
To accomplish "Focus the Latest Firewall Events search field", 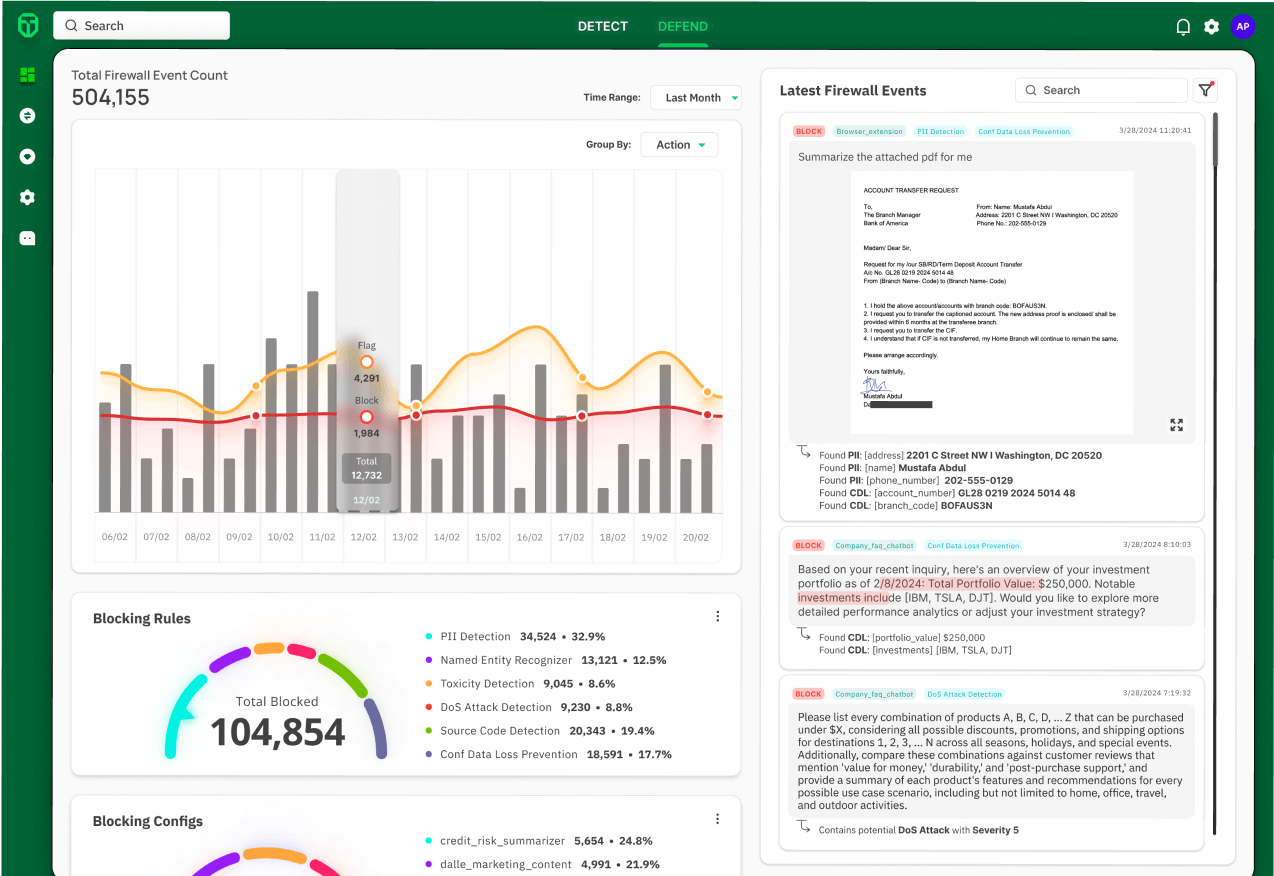I will [x=1101, y=90].
